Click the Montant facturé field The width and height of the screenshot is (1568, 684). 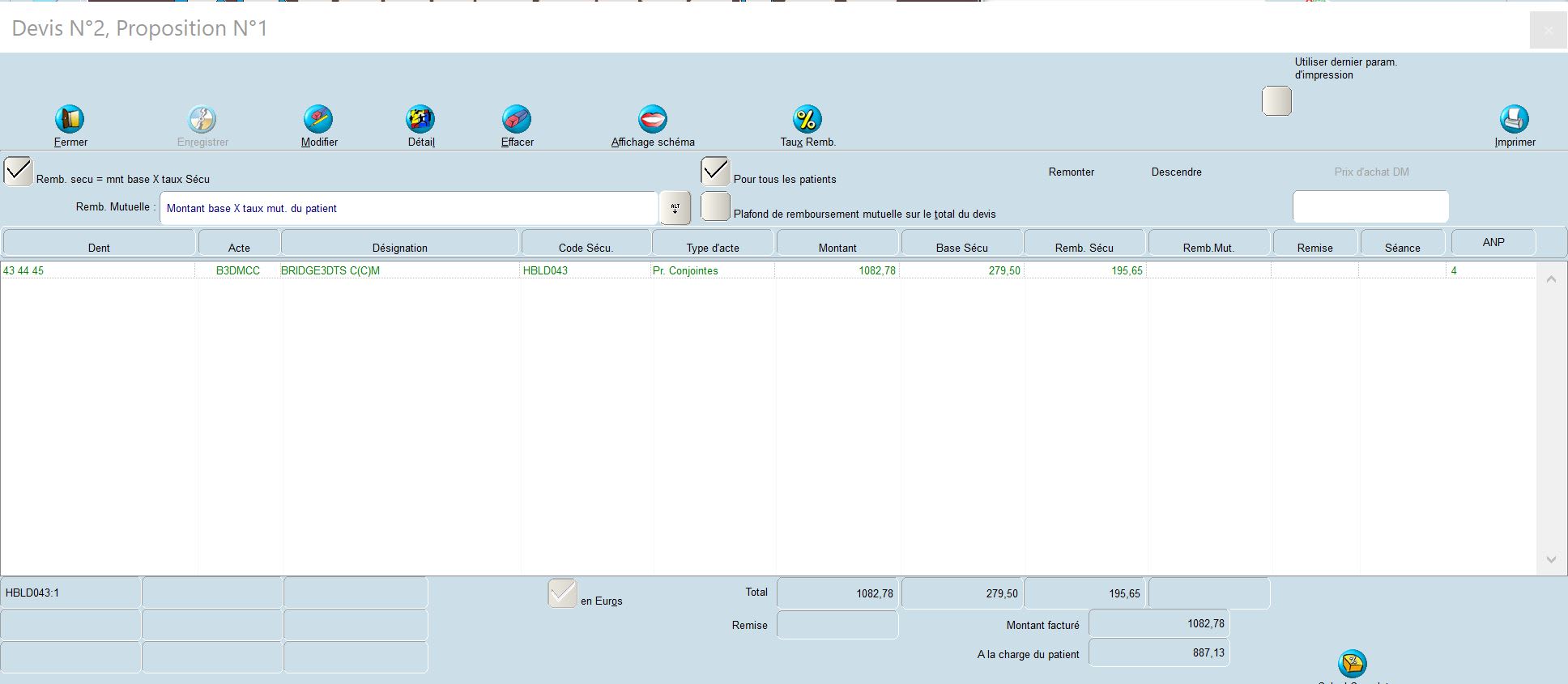(x=1159, y=623)
